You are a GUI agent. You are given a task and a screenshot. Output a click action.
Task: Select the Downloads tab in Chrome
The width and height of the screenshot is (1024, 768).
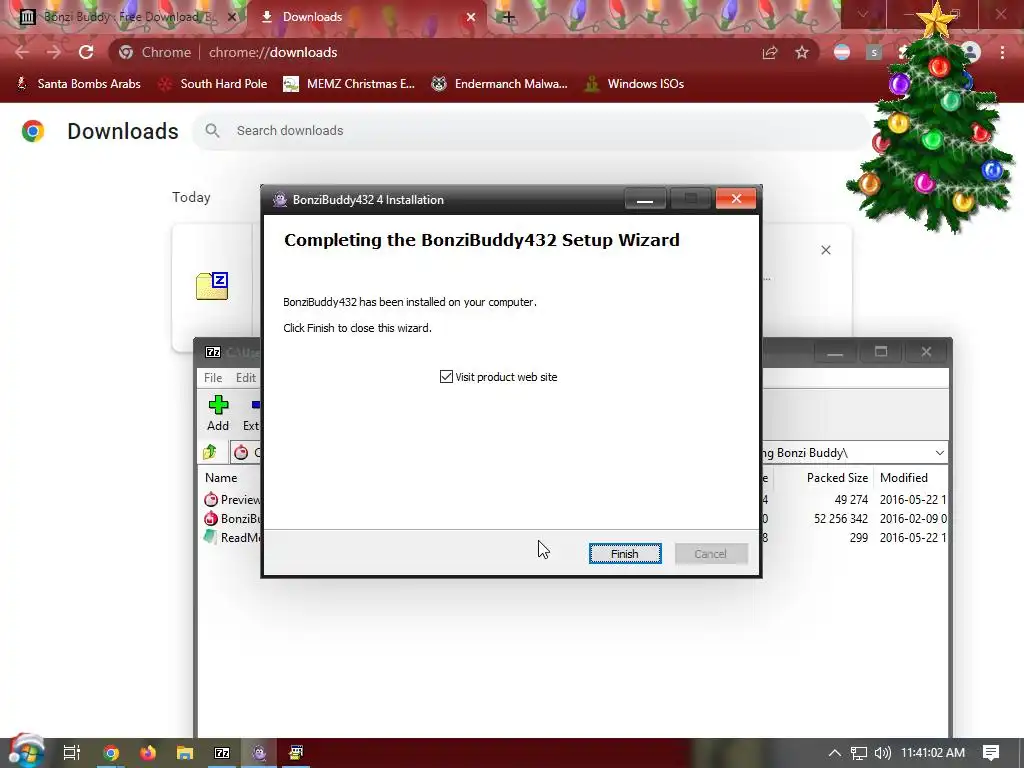point(312,17)
